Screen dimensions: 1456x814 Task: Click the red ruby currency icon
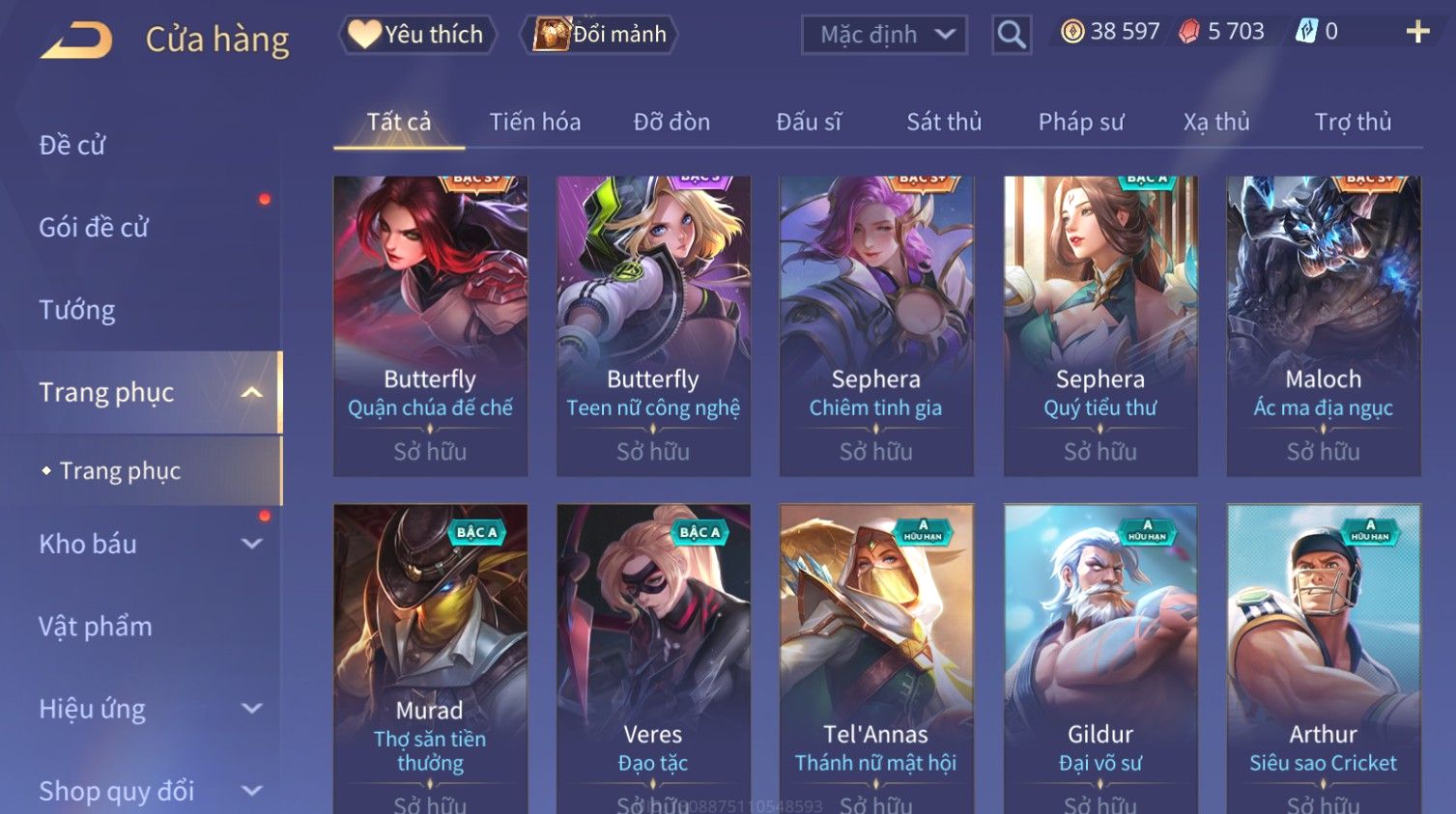pos(1189,32)
